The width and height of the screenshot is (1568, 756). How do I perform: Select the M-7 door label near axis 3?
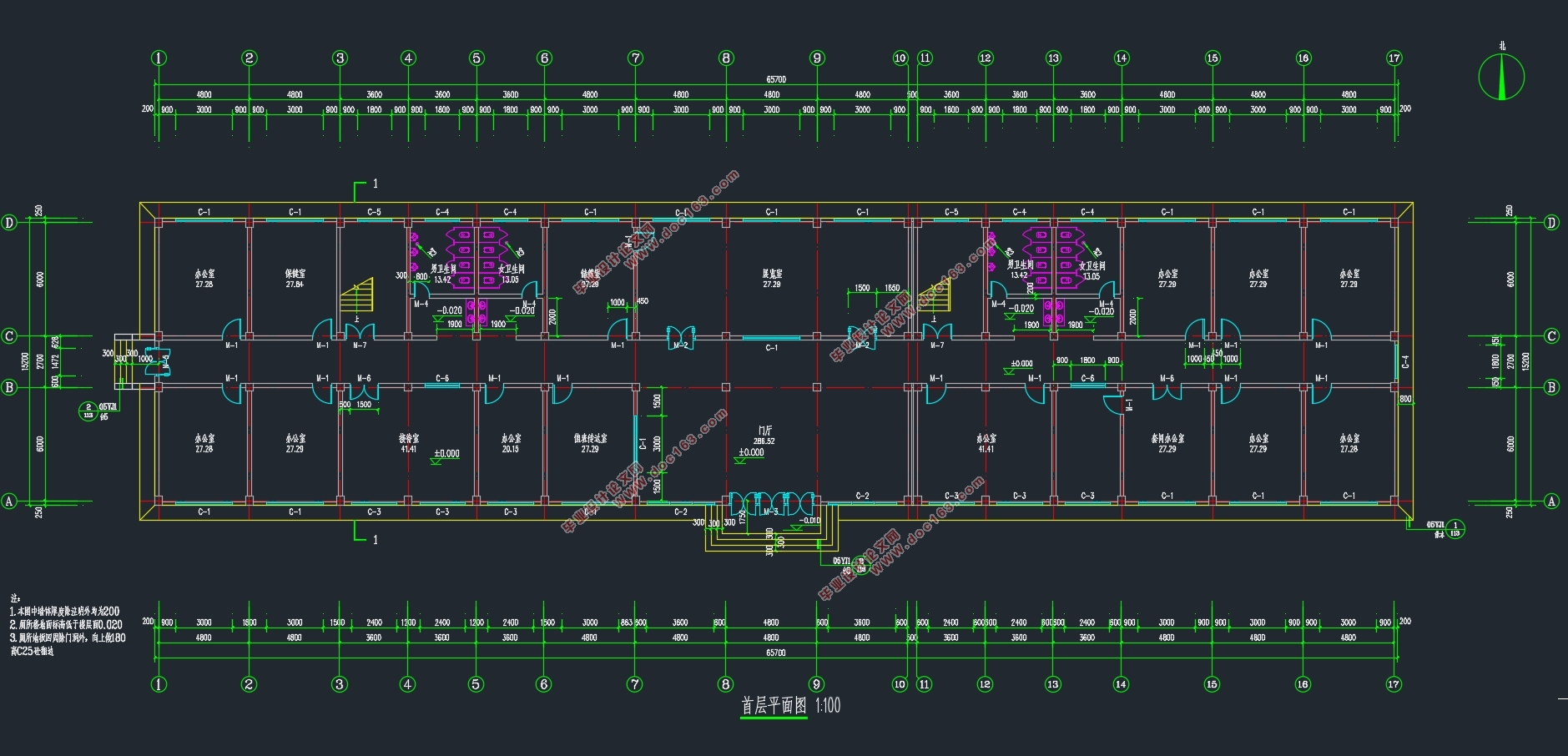(x=360, y=345)
